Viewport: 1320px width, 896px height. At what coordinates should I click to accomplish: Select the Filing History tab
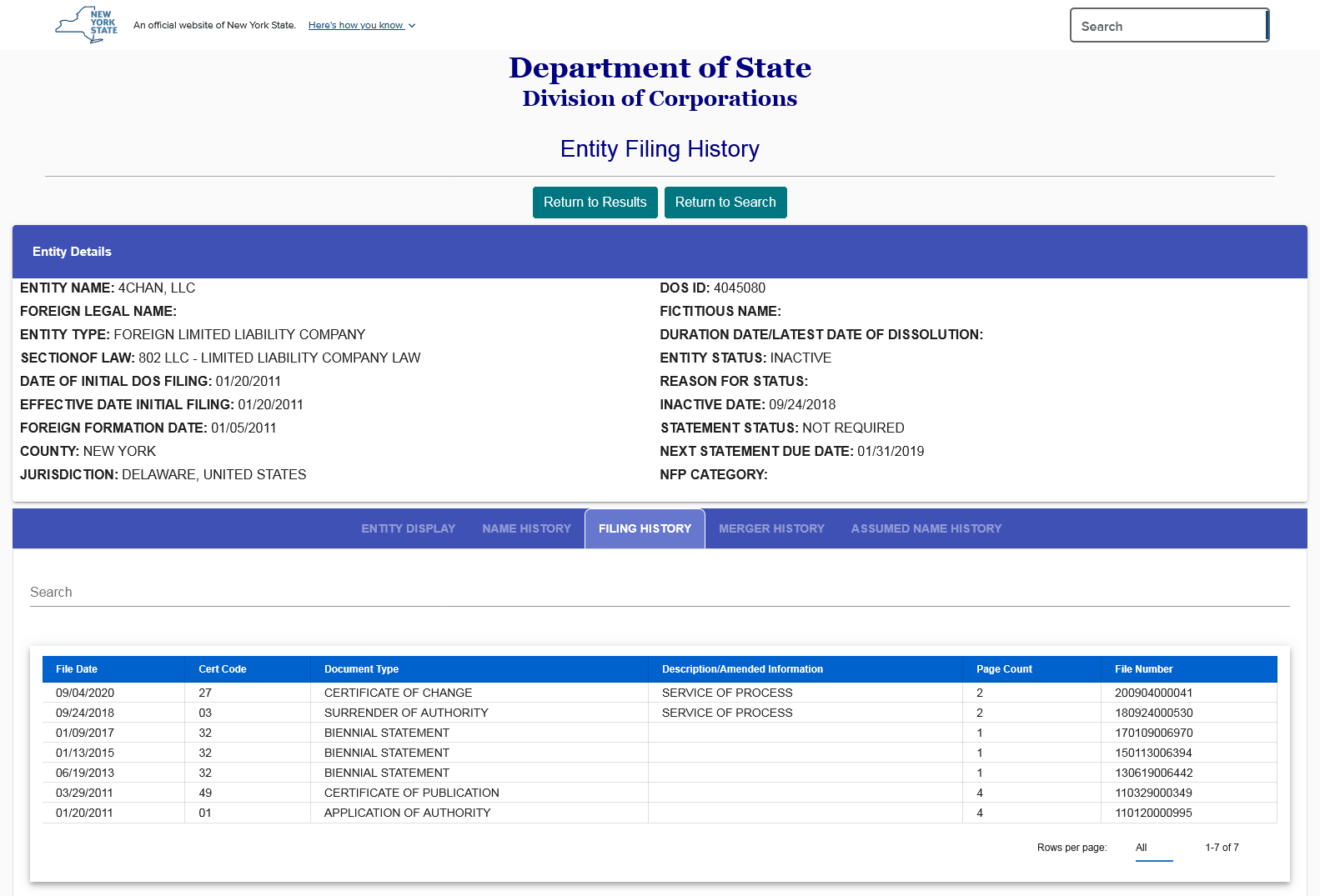click(645, 528)
